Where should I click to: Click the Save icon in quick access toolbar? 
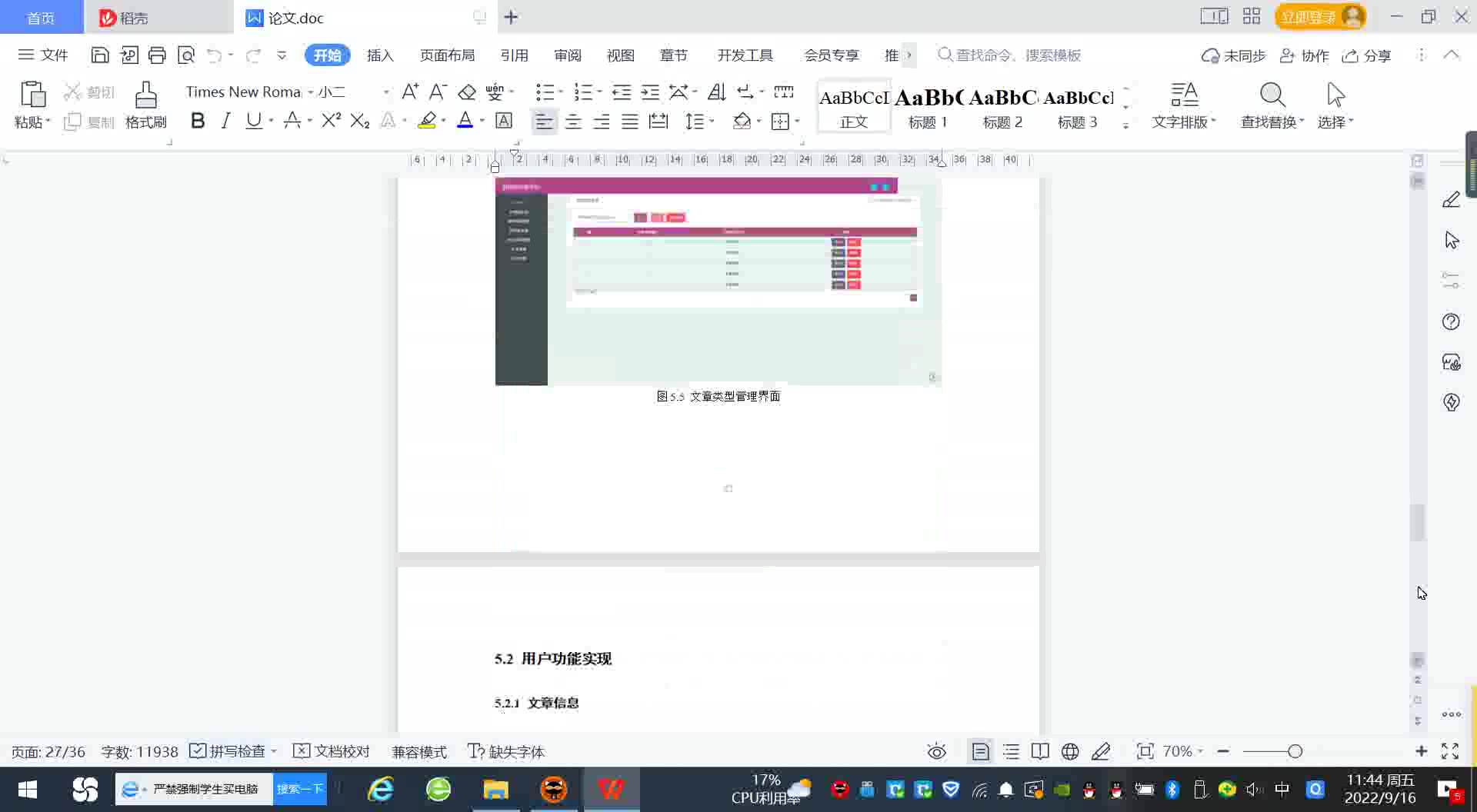pos(100,55)
